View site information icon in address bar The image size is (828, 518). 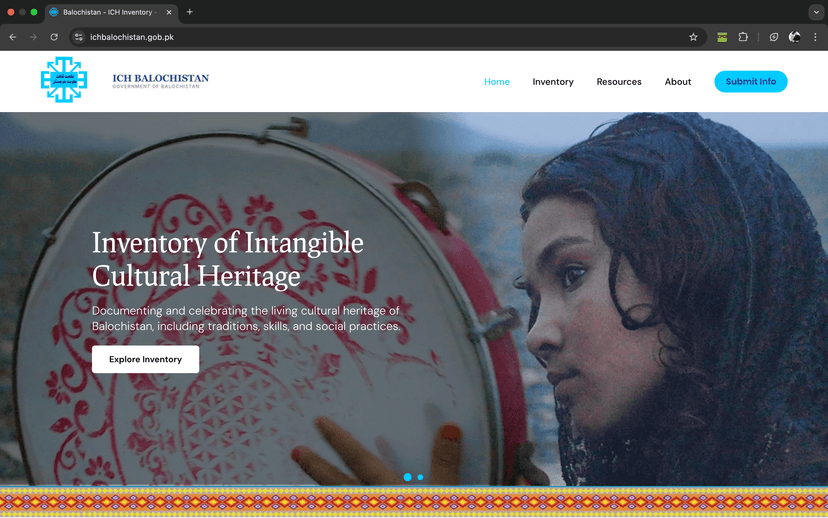click(x=79, y=37)
